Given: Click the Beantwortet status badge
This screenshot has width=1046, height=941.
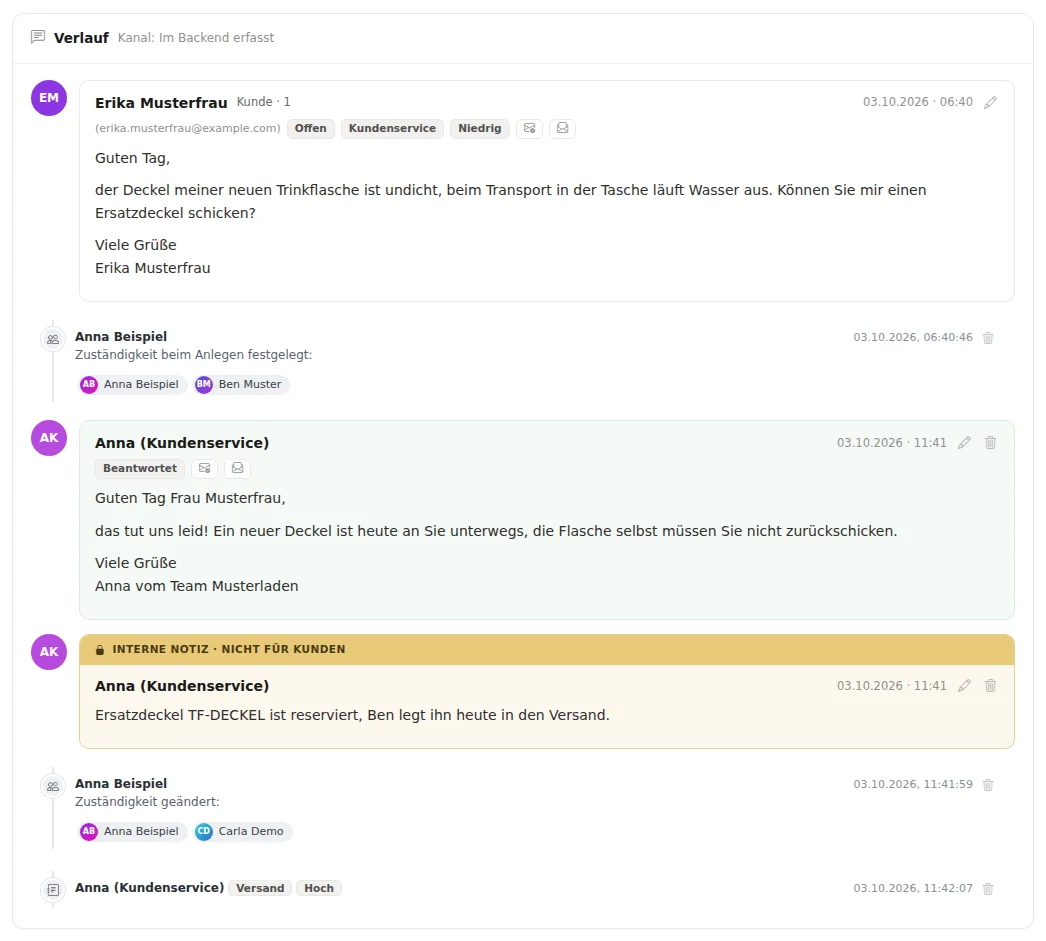Looking at the screenshot, I should coord(140,468).
